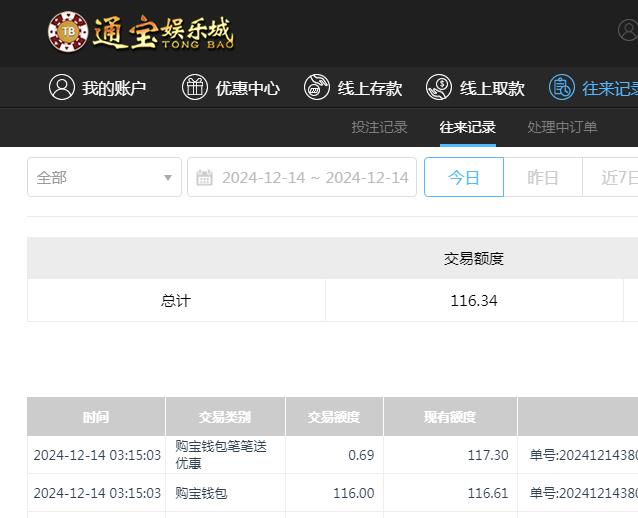Click 购宝钱包 type in the 116.00 row

point(201,493)
